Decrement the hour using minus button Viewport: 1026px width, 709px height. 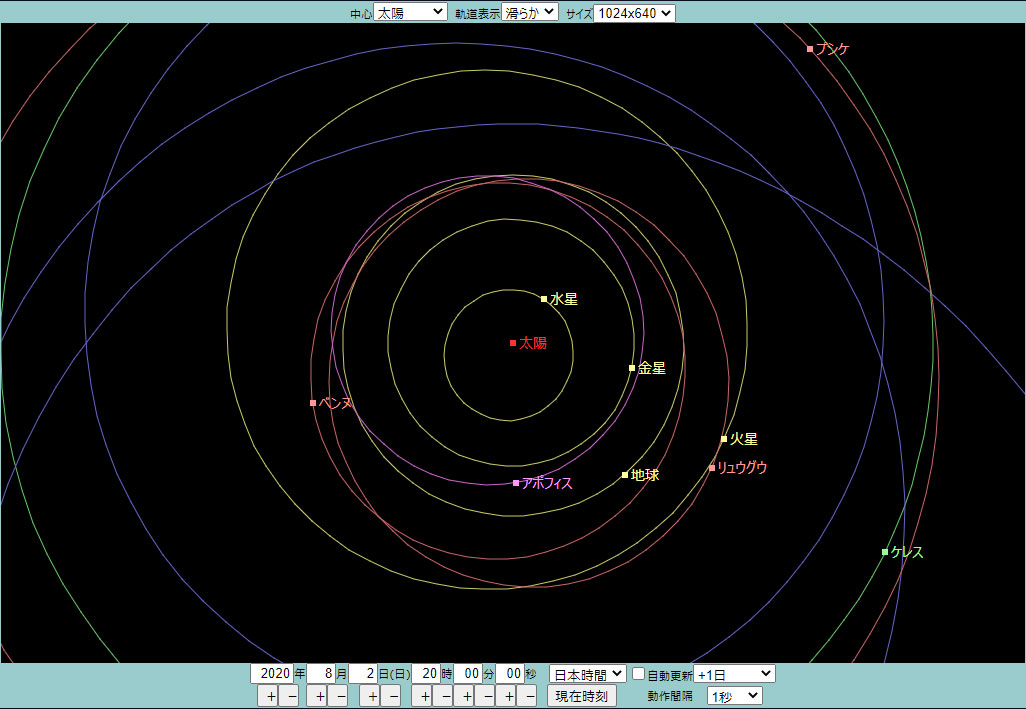(x=443, y=696)
